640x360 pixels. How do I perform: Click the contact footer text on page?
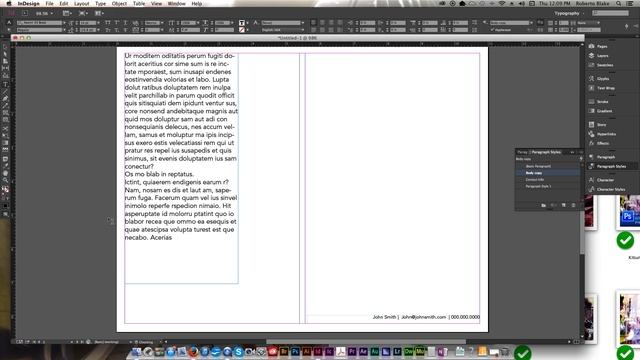pos(426,317)
